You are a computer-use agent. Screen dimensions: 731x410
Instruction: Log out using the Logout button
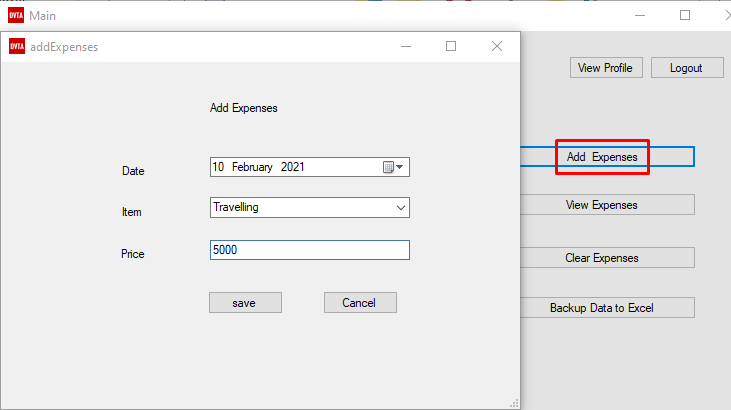(x=687, y=68)
